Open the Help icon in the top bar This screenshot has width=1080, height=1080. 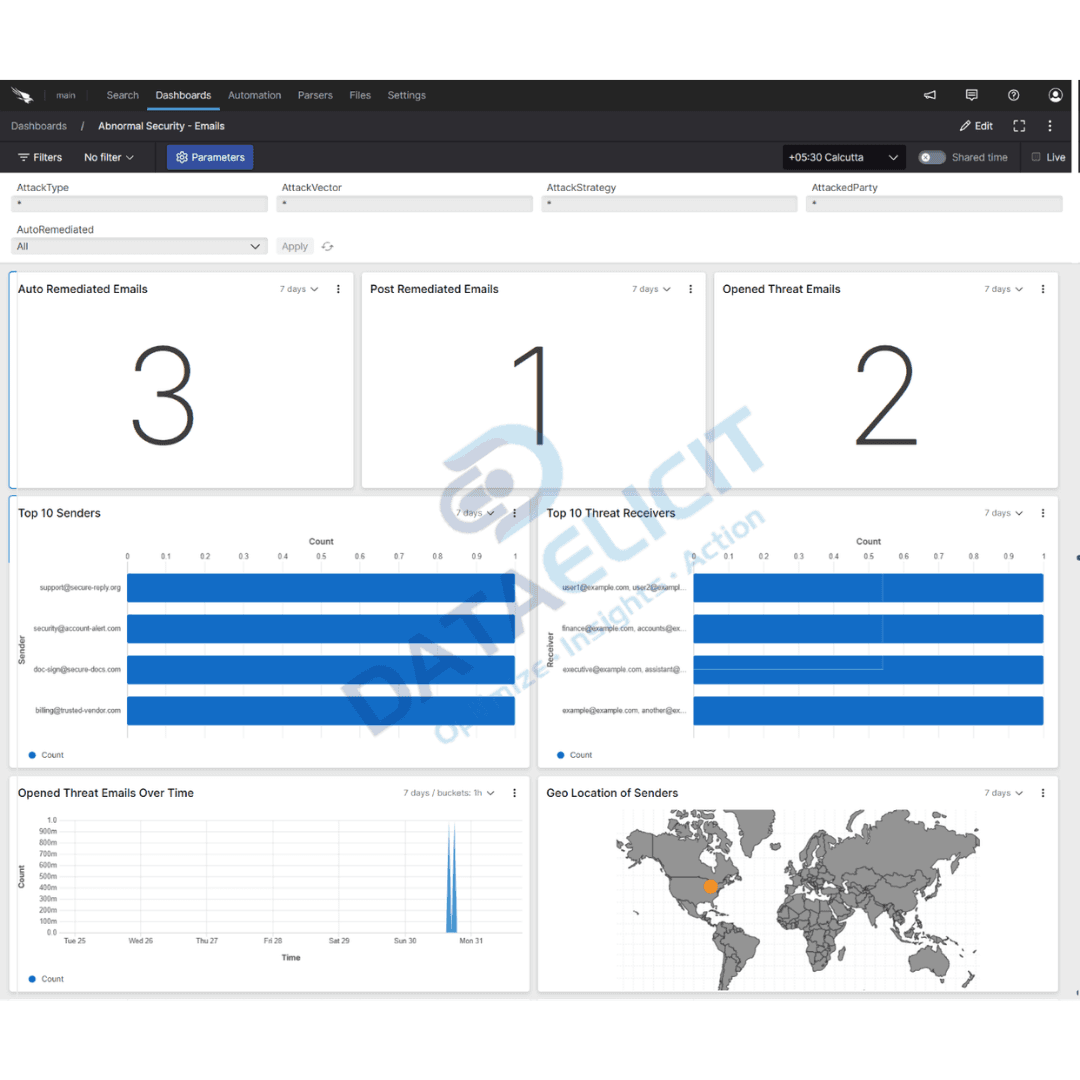[1013, 95]
